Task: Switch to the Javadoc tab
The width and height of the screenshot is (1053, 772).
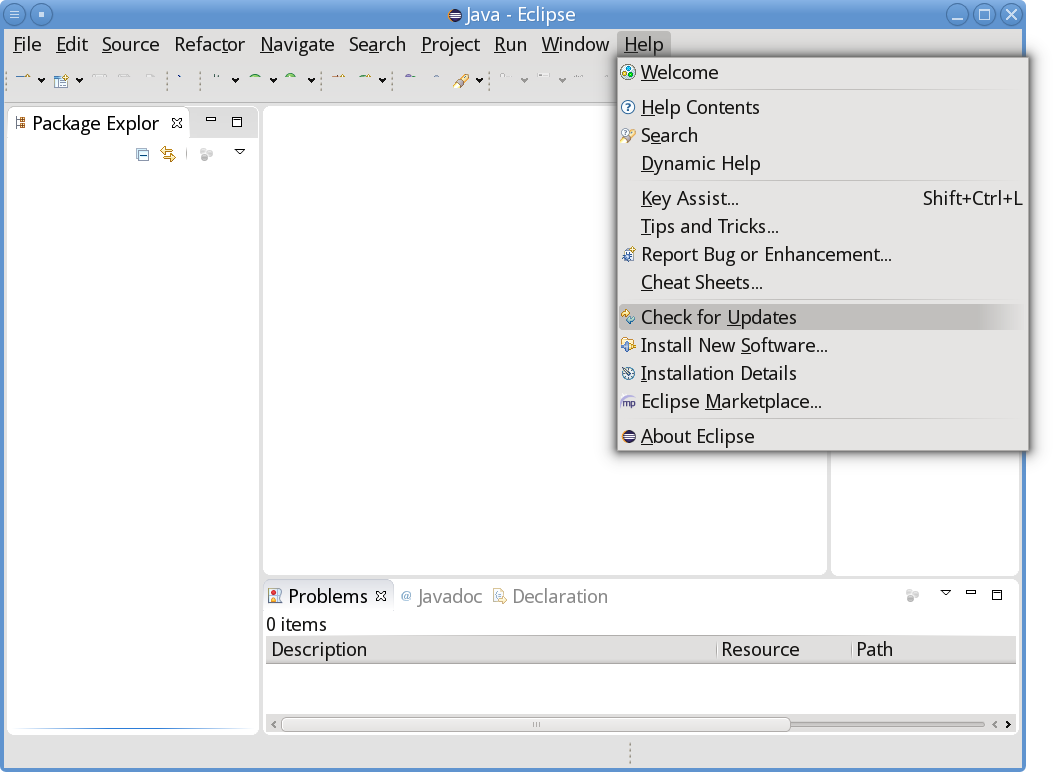Action: 441,596
